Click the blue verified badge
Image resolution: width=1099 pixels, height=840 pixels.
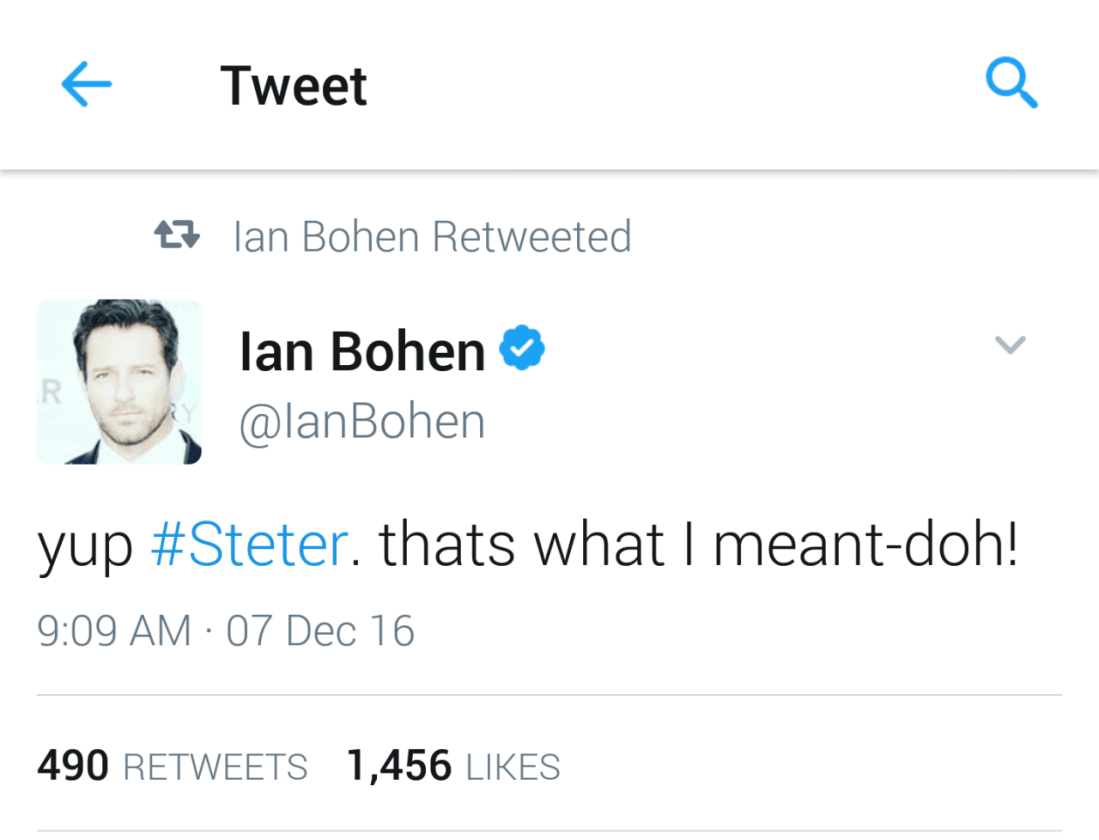(522, 348)
